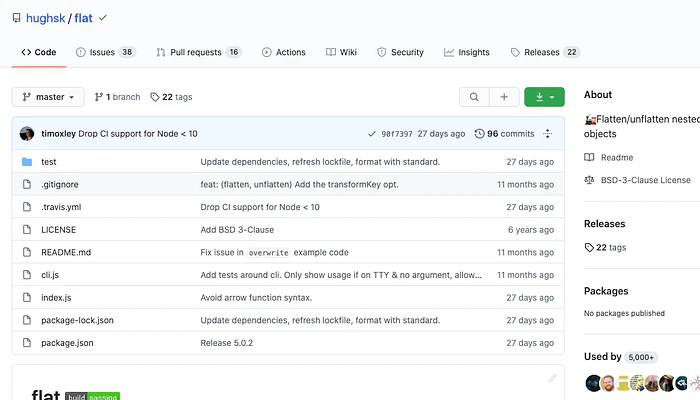Click the .gitignore file icon

[x=27, y=184]
